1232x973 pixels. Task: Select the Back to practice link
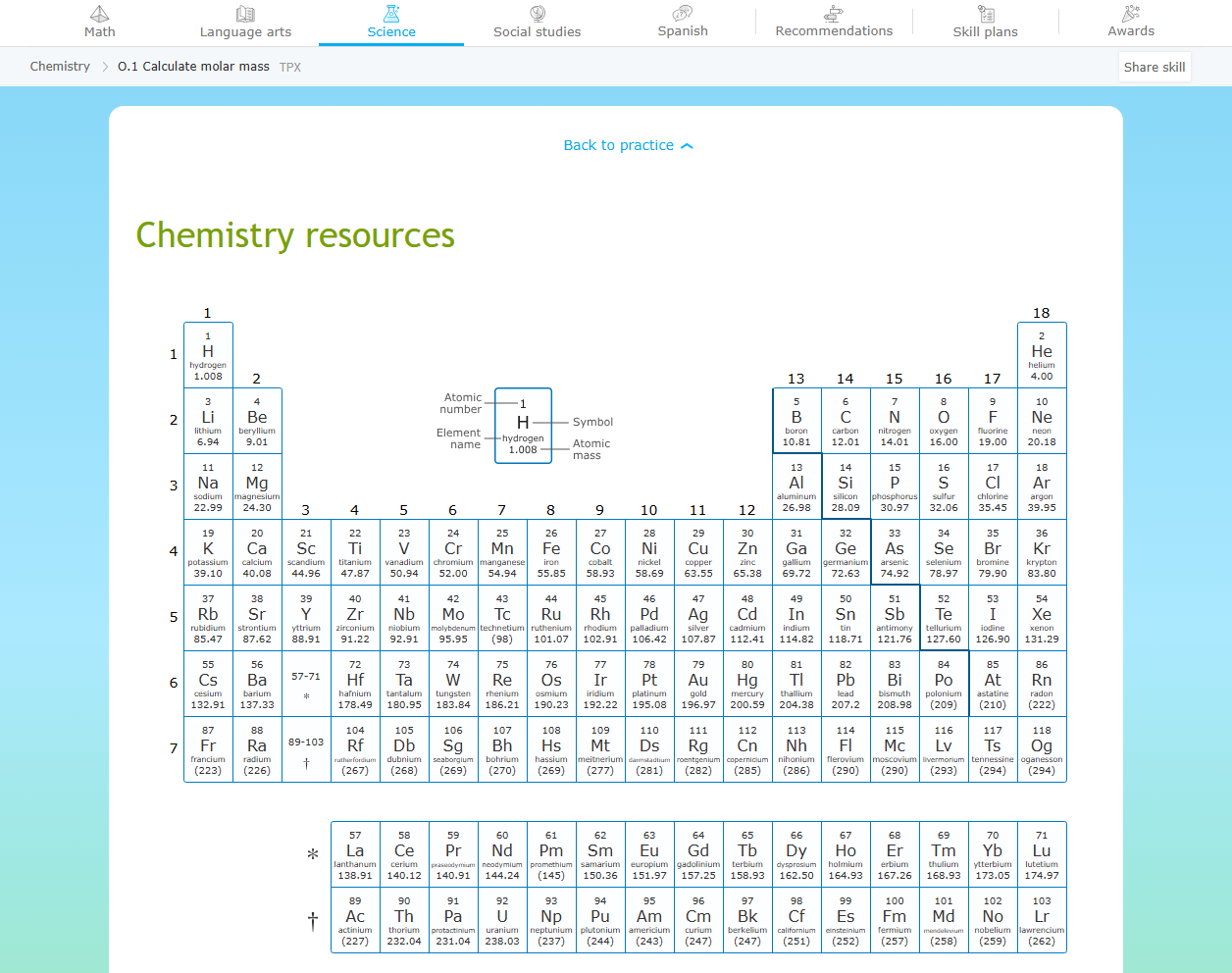point(618,145)
